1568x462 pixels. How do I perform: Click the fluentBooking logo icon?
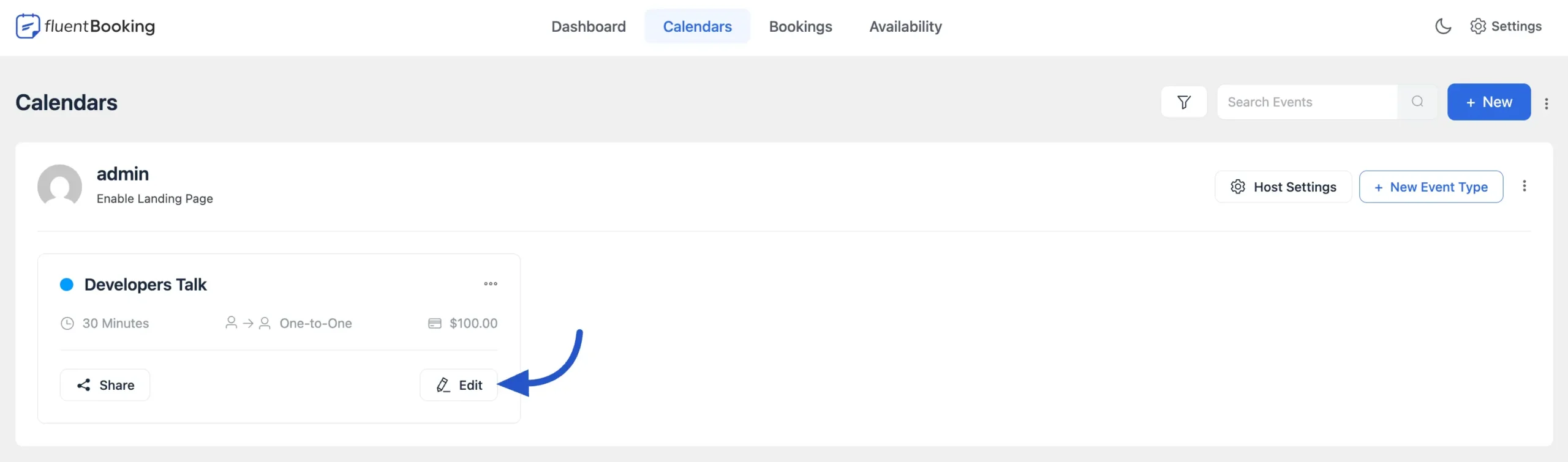28,26
